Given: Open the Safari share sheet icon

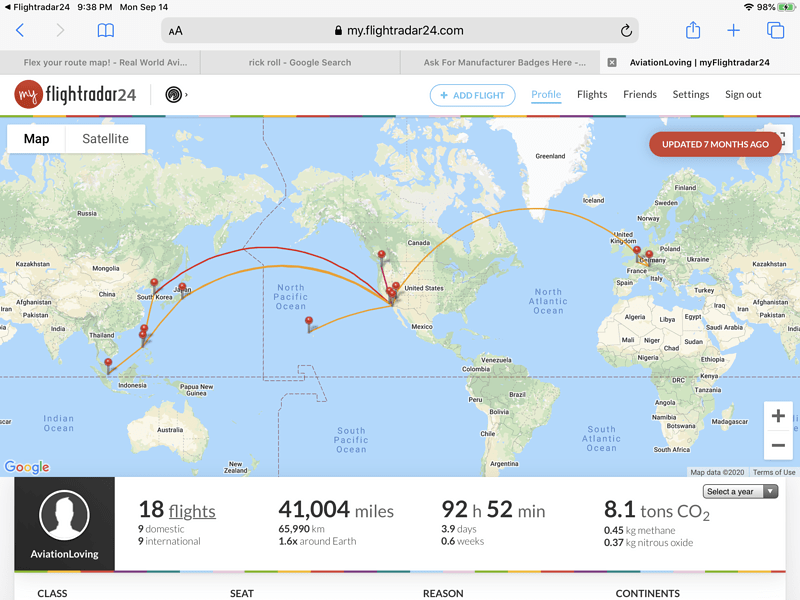Looking at the screenshot, I should point(692,30).
